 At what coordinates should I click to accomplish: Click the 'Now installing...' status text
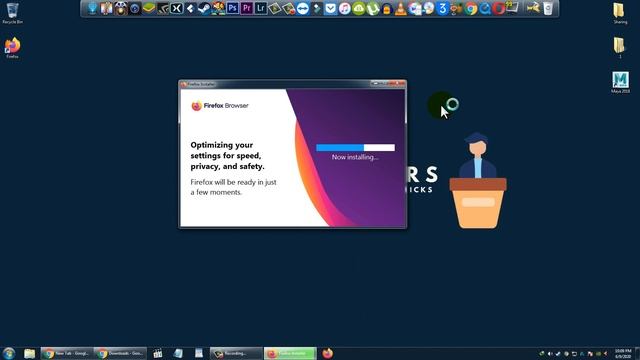point(355,157)
